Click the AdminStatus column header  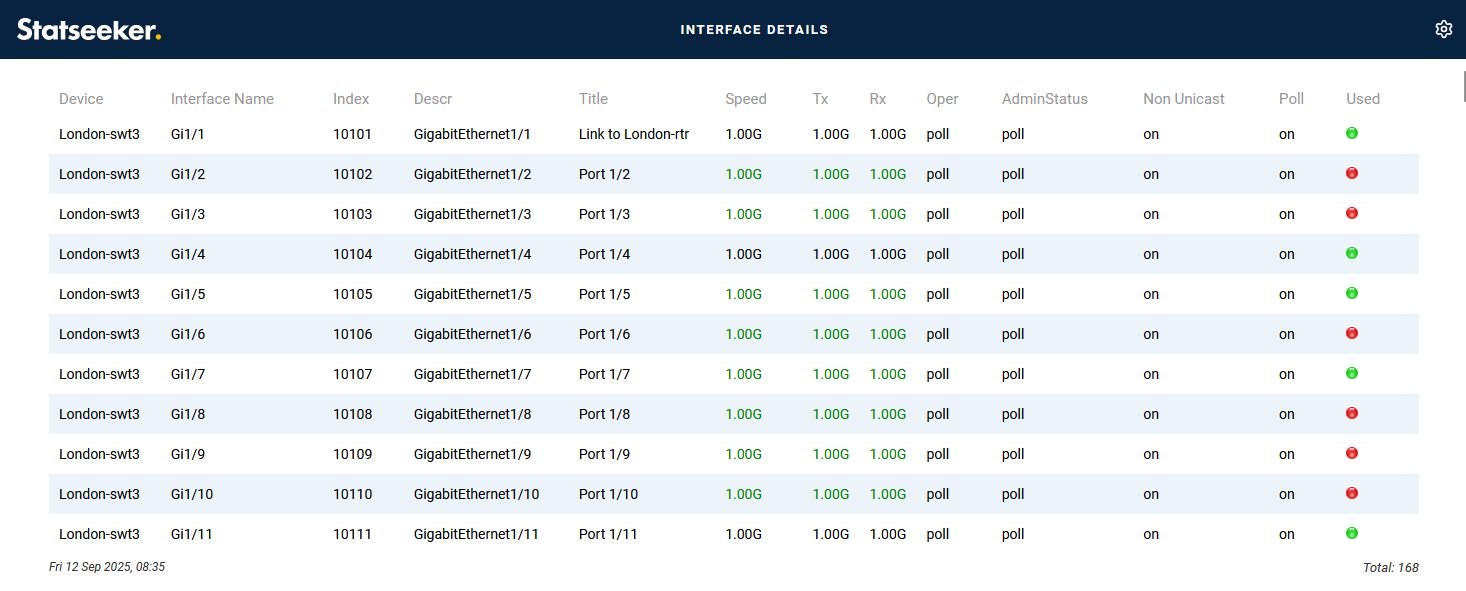[1044, 99]
